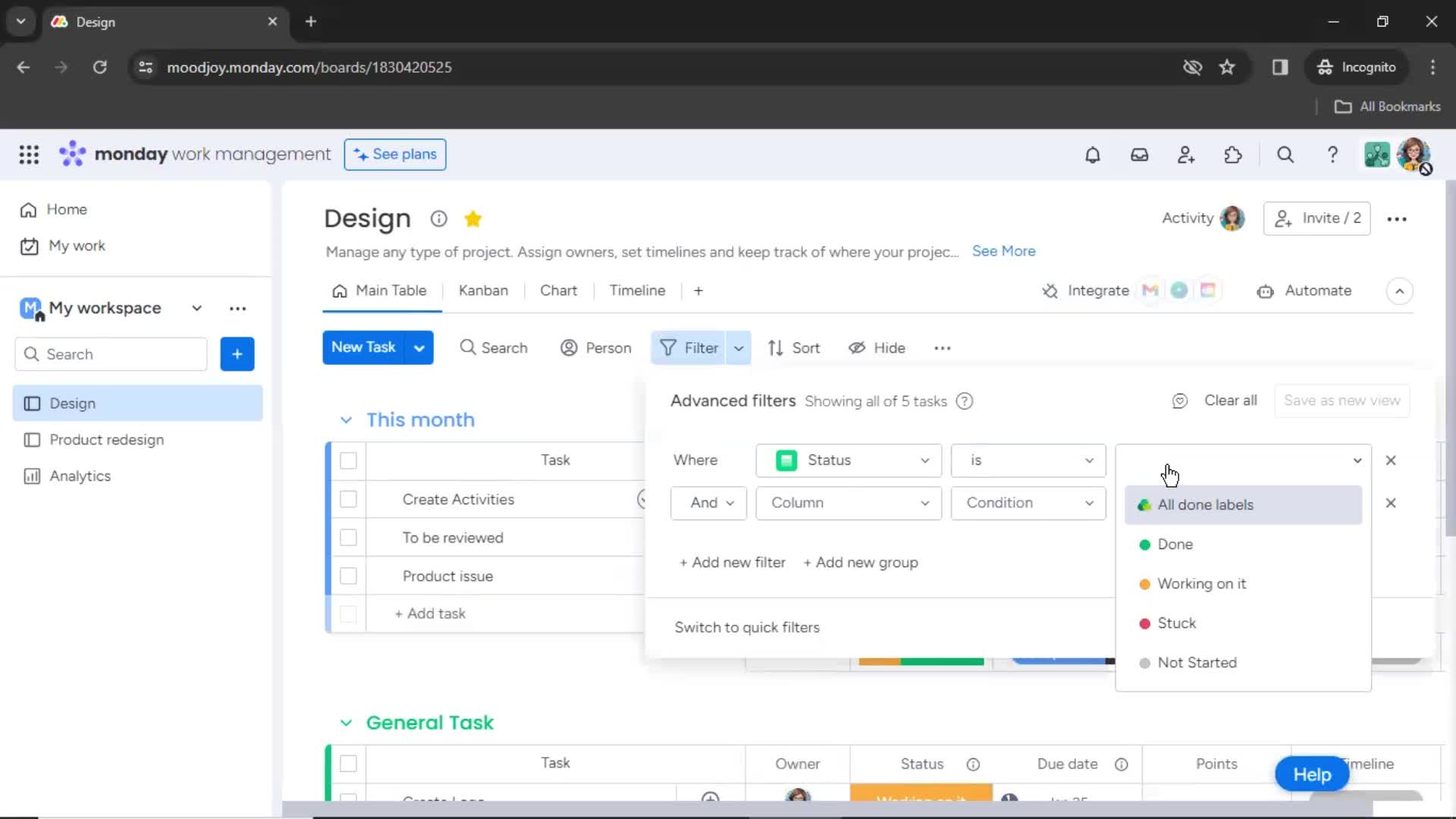Check the Create Activities task checkbox
1456x819 pixels.
coord(348,500)
